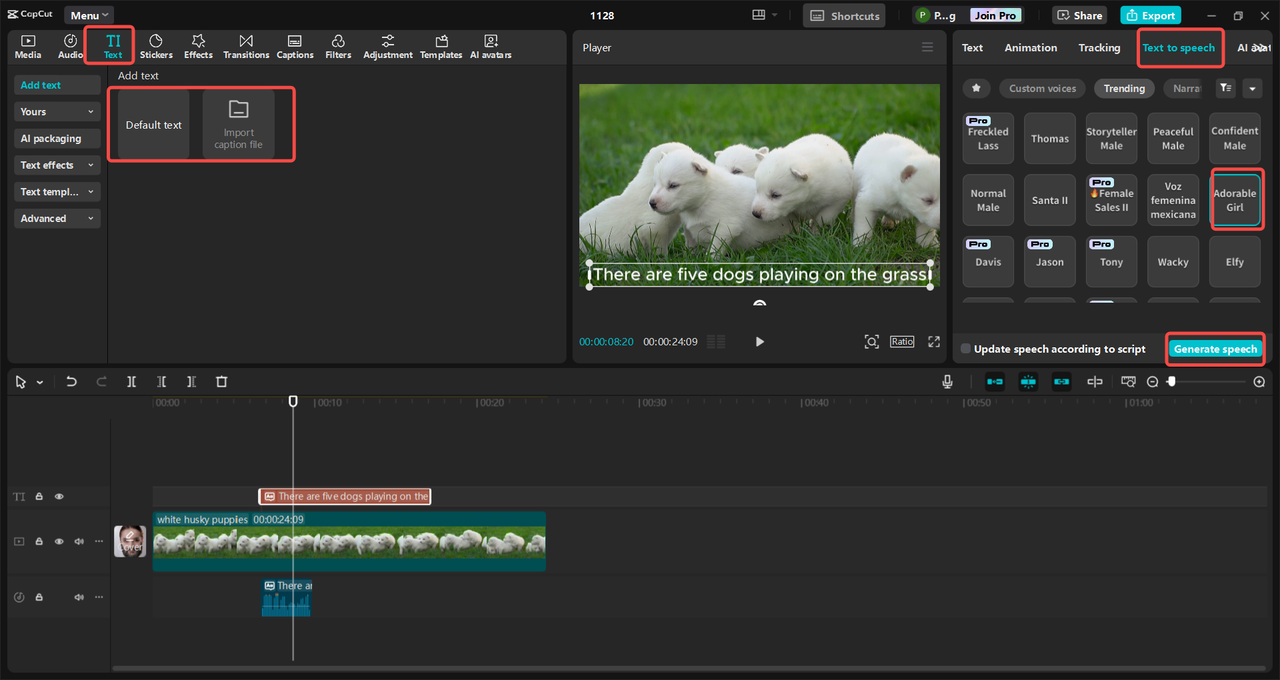The height and width of the screenshot is (680, 1280).
Task: Select the Filters tool icon
Action: click(x=338, y=46)
